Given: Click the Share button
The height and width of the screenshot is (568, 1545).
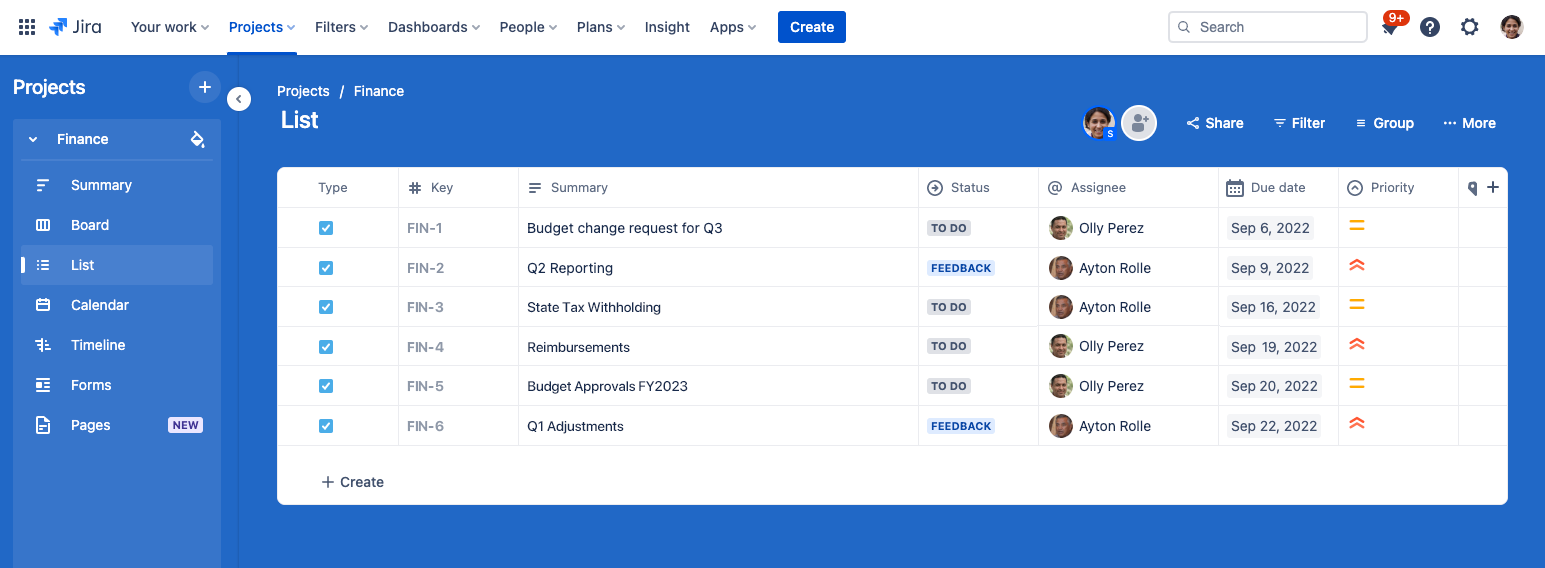Looking at the screenshot, I should [x=1214, y=123].
